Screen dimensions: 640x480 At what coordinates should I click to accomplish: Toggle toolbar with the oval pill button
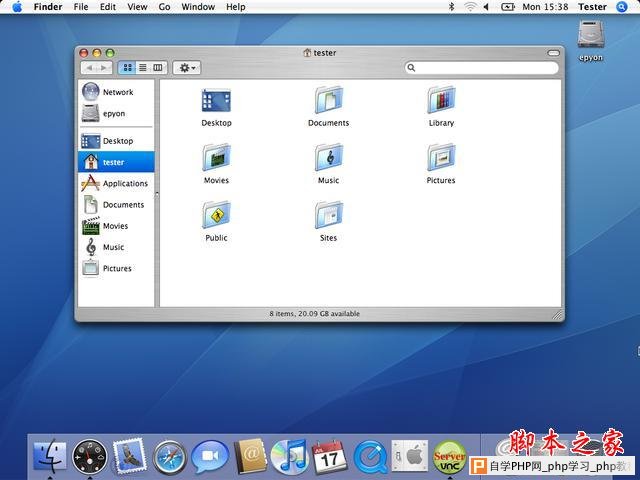click(x=553, y=53)
